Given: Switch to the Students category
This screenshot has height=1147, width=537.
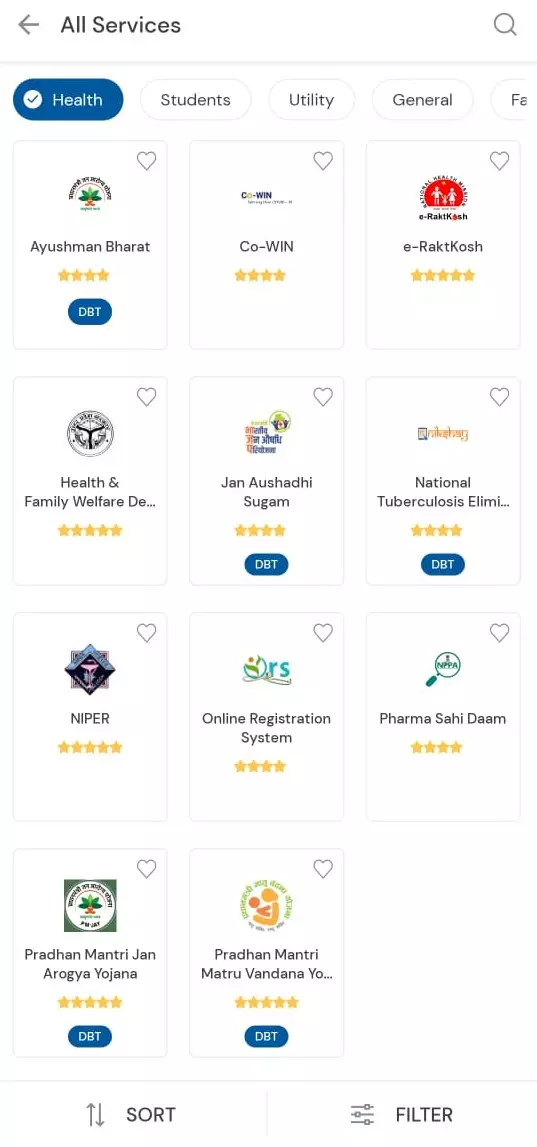Looking at the screenshot, I should 195,99.
